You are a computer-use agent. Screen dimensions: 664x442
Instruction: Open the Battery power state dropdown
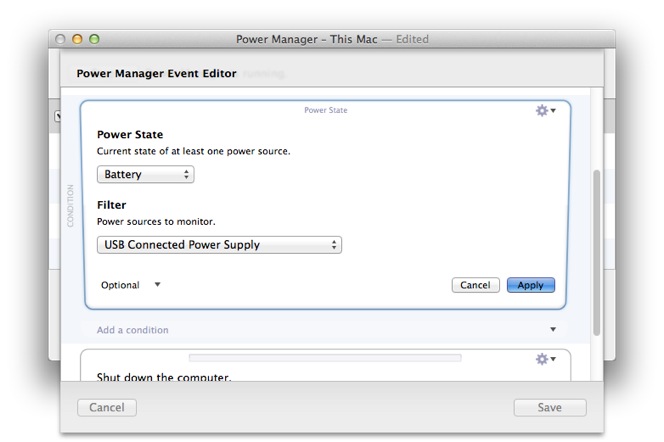tap(146, 174)
